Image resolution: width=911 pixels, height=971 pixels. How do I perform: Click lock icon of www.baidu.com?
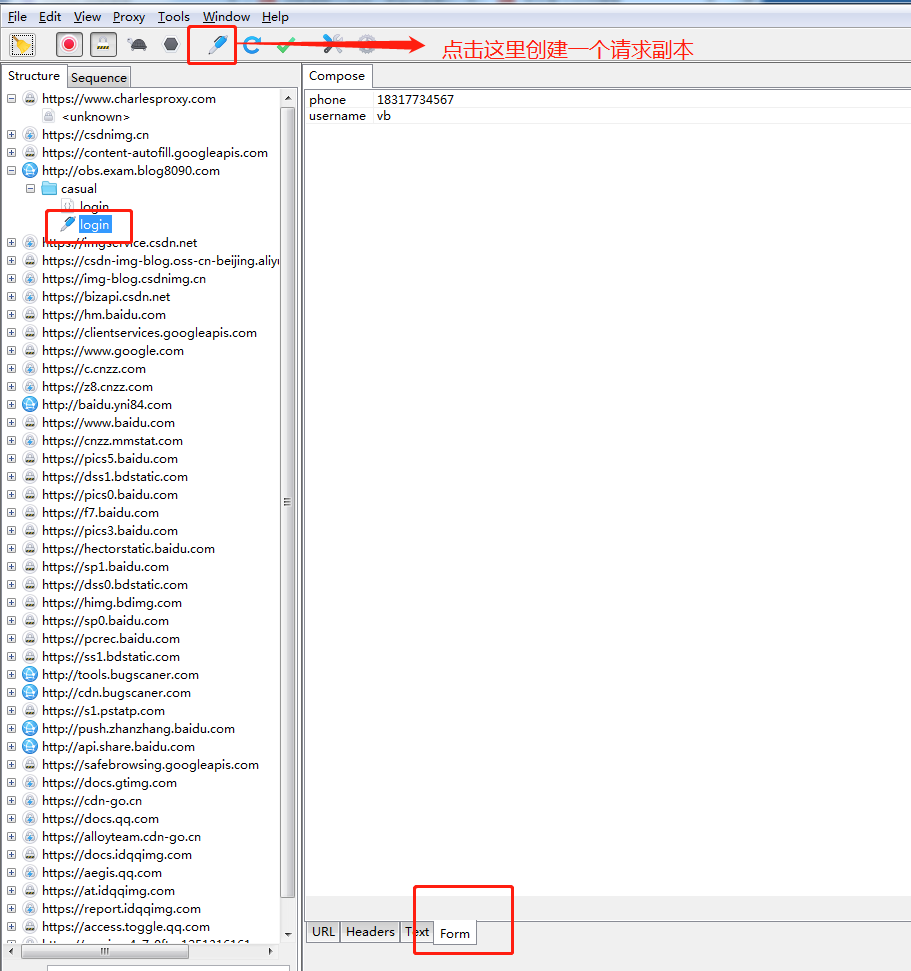coord(30,422)
